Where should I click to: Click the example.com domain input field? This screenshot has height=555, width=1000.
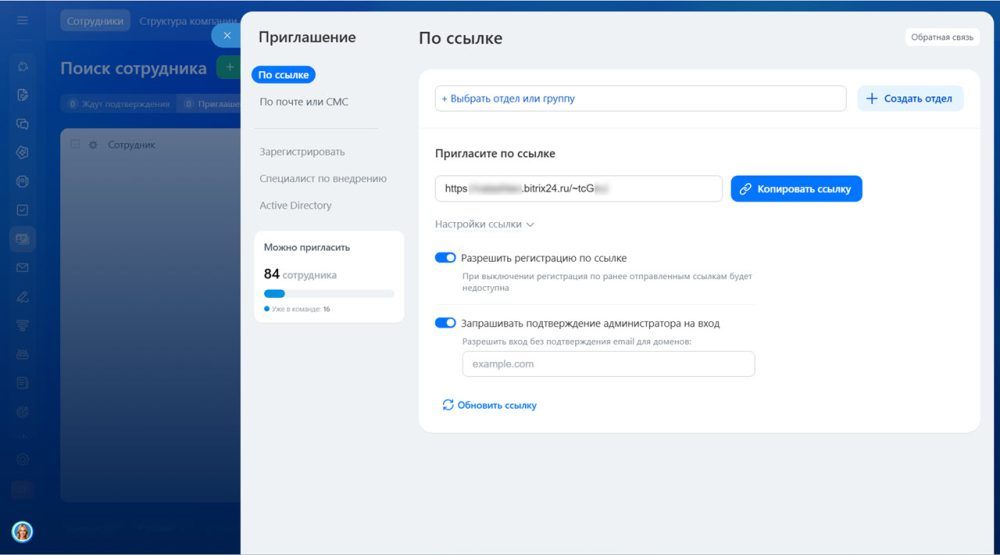click(608, 364)
